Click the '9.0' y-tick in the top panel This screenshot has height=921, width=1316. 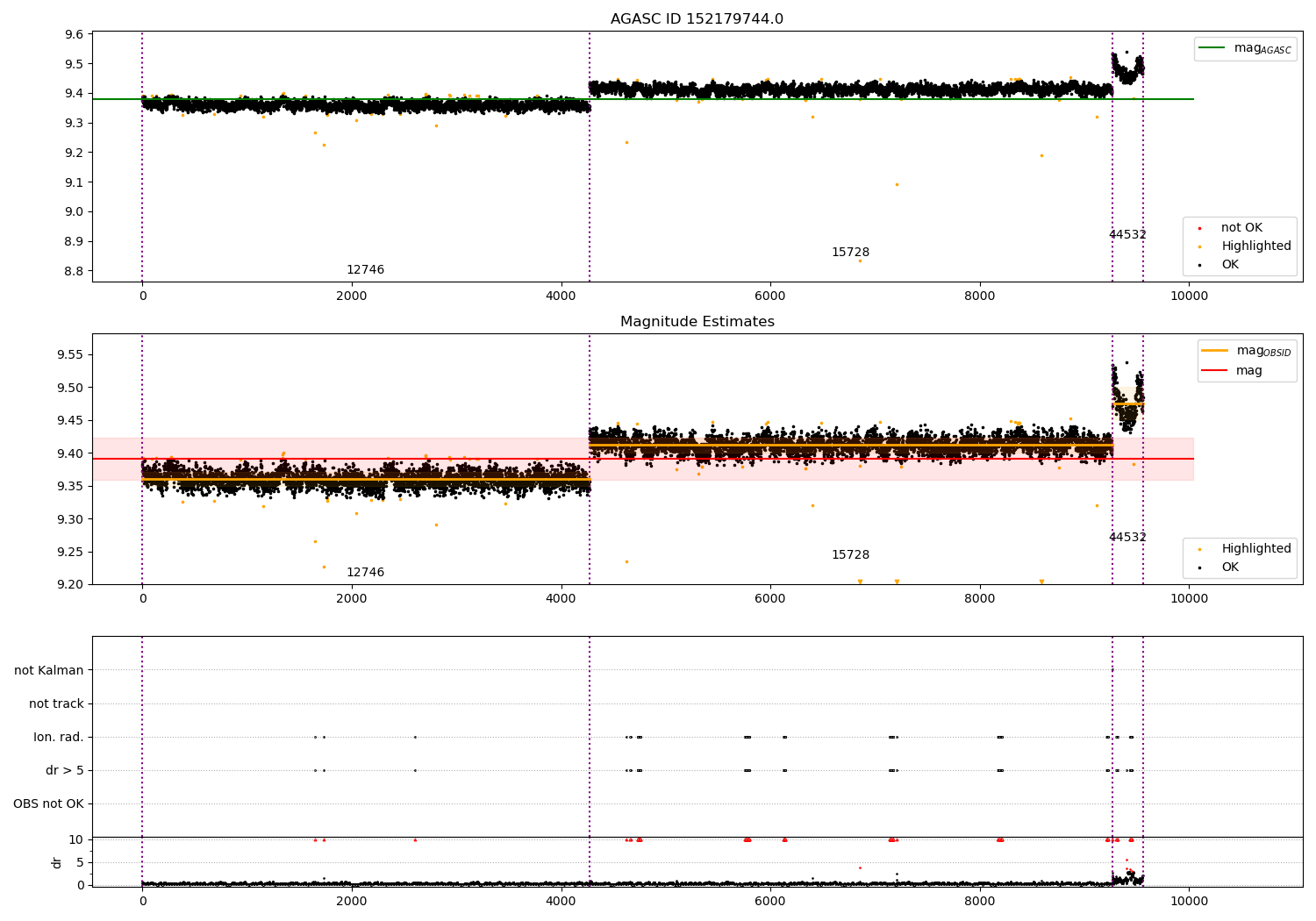(x=75, y=212)
